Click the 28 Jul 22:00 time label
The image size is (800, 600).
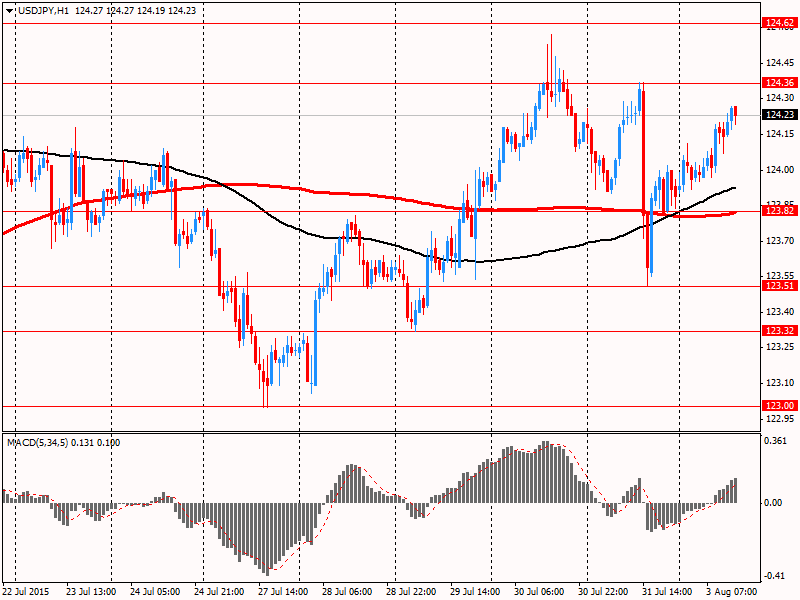411,592
